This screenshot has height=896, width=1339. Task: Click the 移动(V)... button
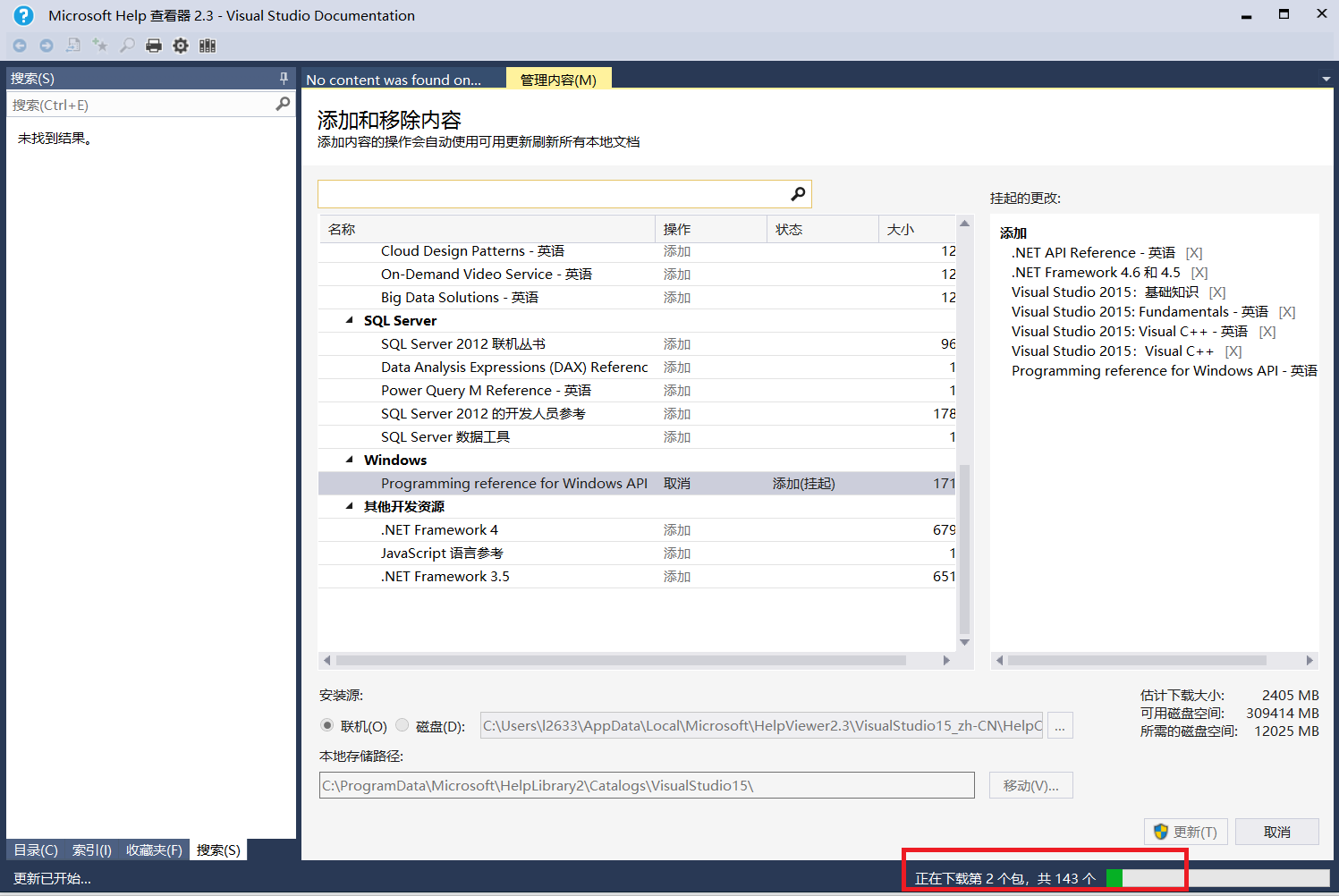pyautogui.click(x=1031, y=785)
